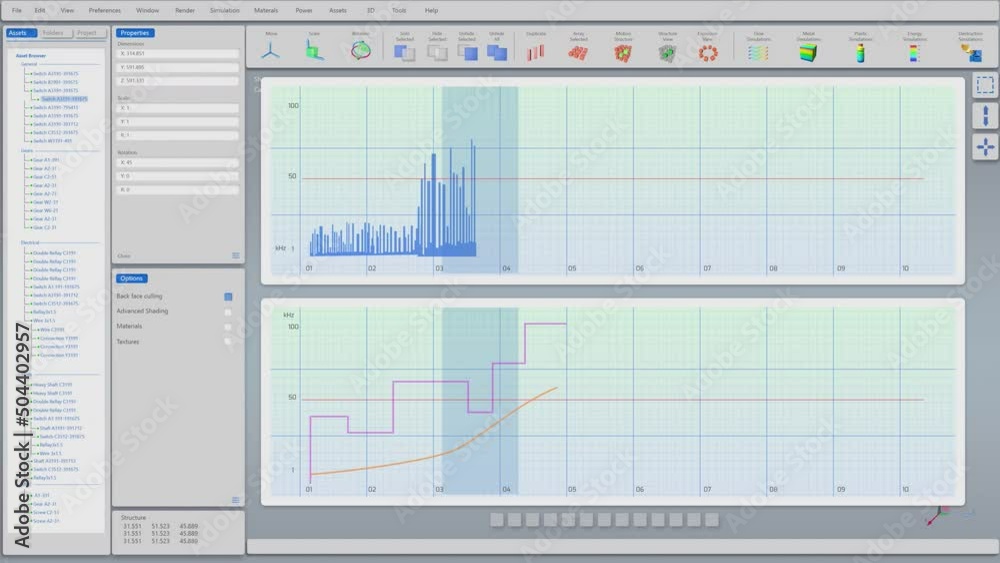Open the Materials menu
Viewport: 1000px width, 563px height.
(x=266, y=10)
